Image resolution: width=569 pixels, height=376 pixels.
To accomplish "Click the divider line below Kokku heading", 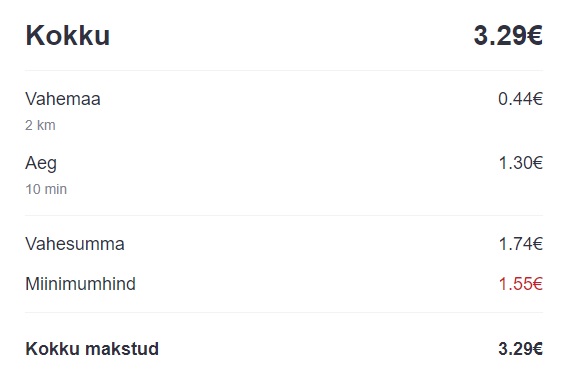I will click(284, 70).
